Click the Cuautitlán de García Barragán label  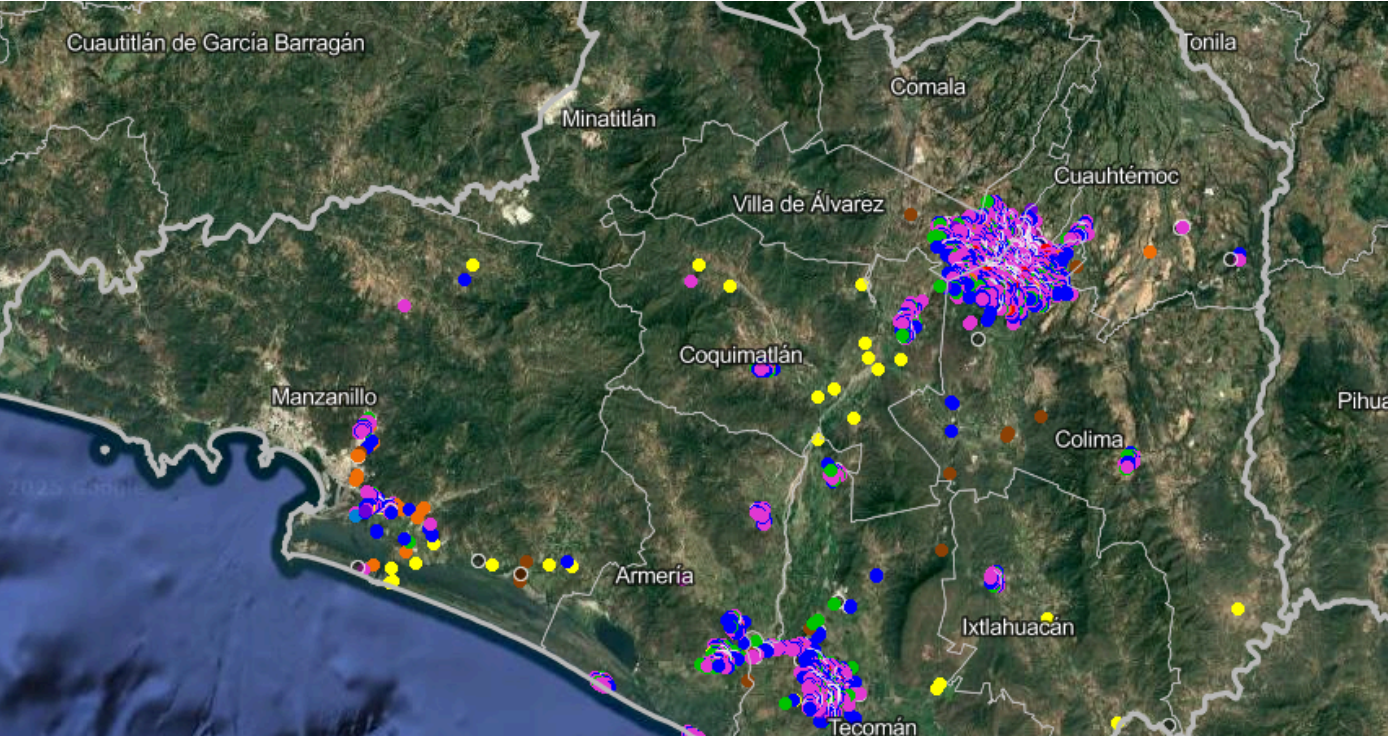pos(215,43)
